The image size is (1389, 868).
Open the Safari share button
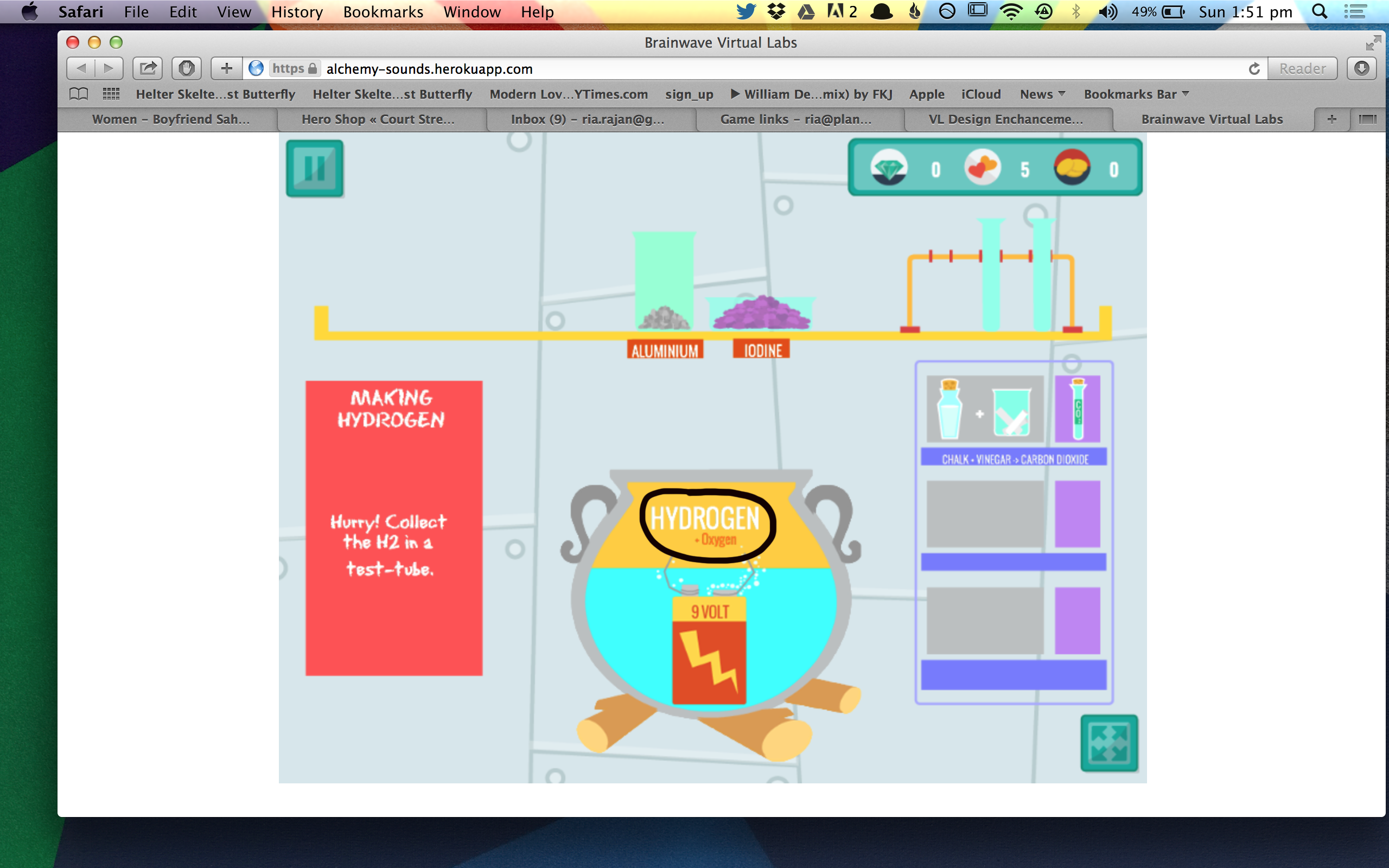[148, 68]
